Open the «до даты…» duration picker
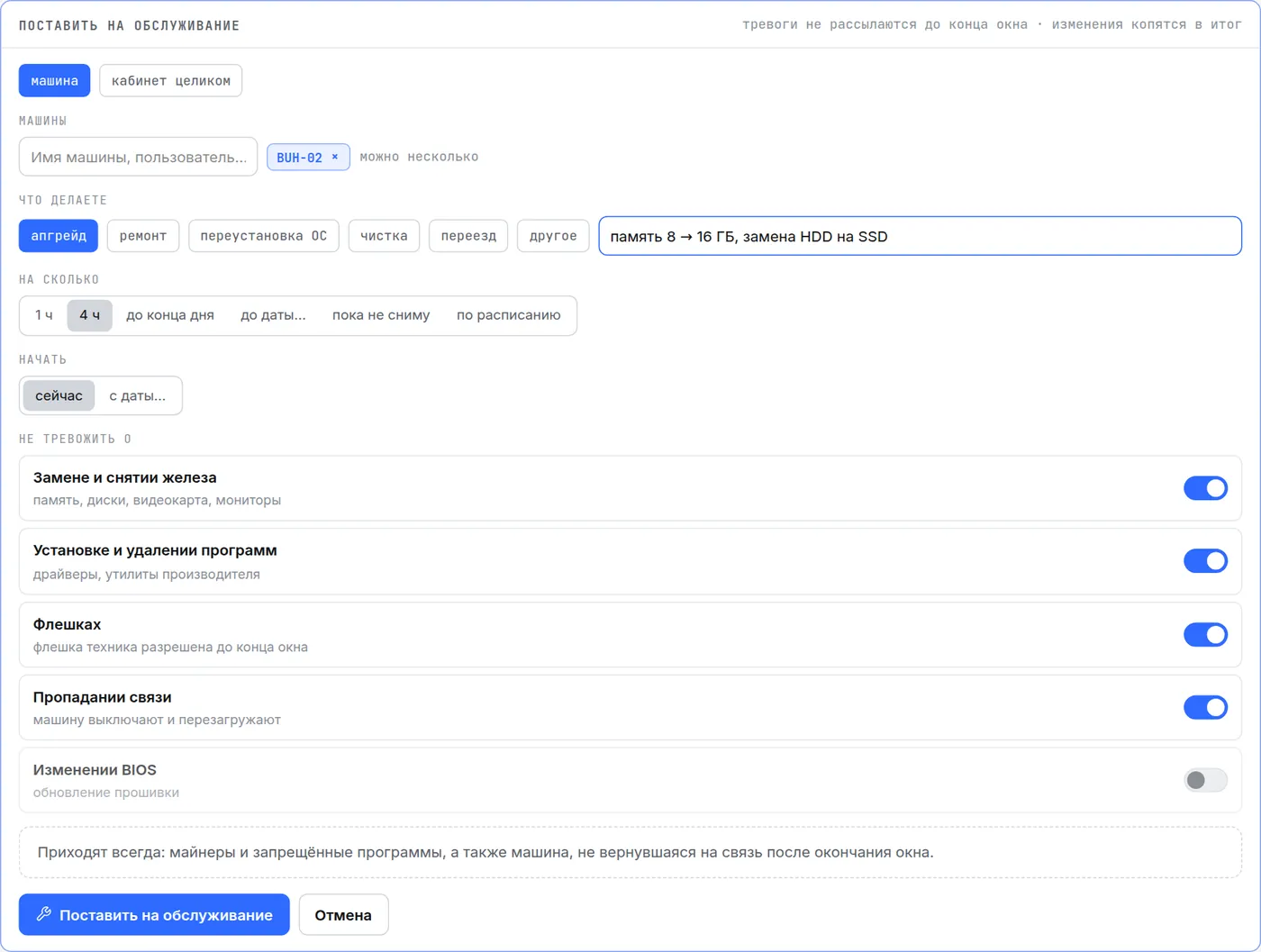 273,315
